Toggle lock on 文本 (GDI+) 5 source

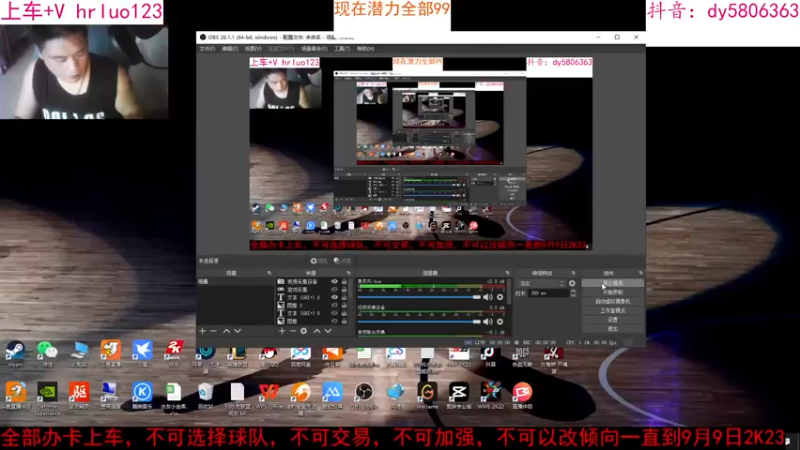click(344, 313)
